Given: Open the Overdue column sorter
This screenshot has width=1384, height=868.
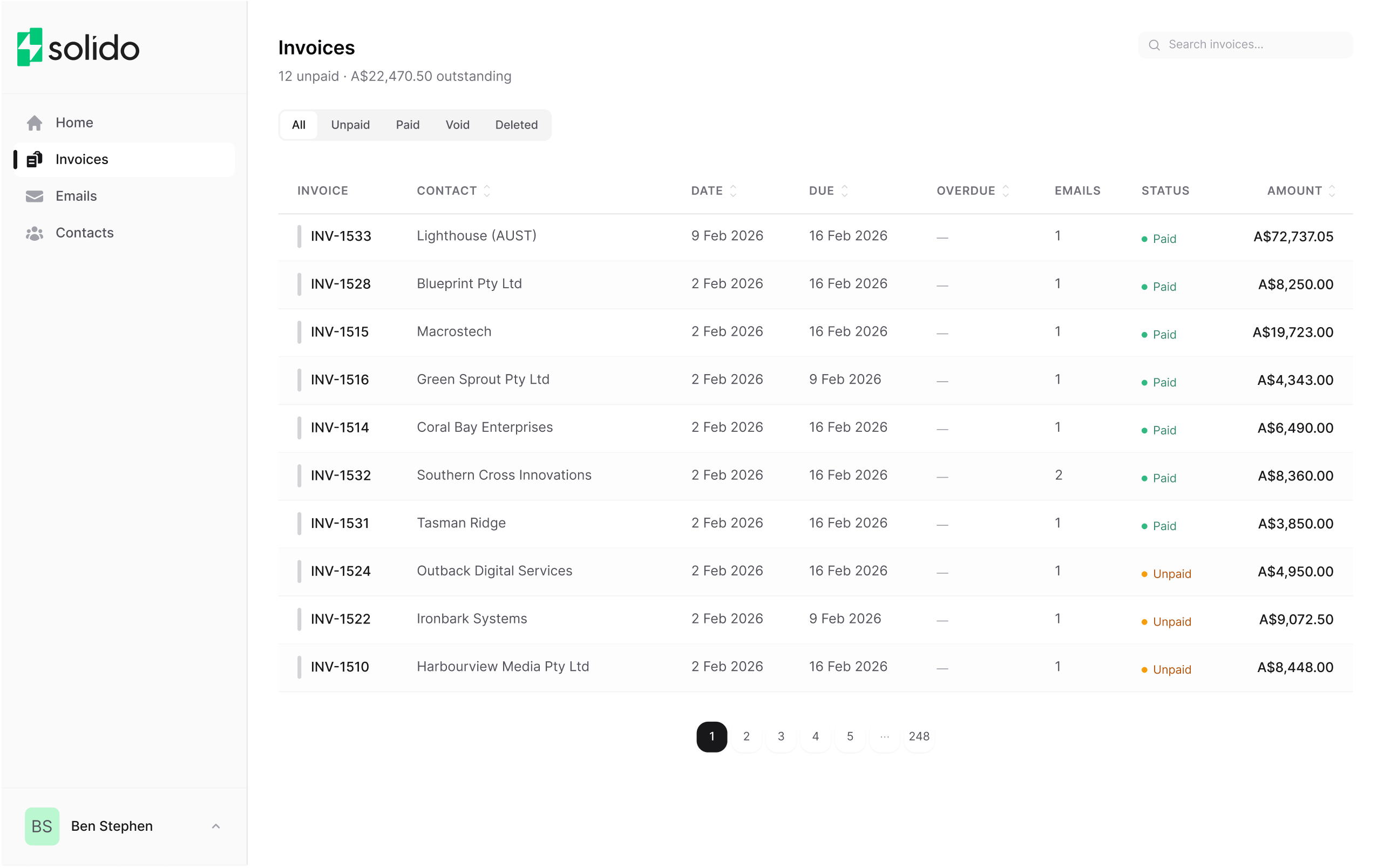Looking at the screenshot, I should pyautogui.click(x=1006, y=190).
